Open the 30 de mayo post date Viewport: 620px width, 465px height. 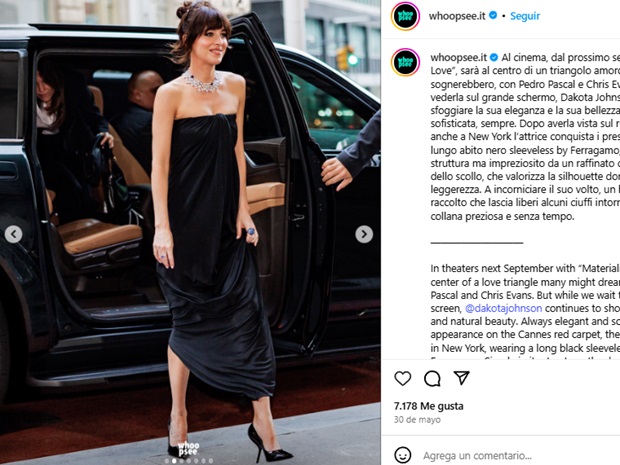[417, 420]
